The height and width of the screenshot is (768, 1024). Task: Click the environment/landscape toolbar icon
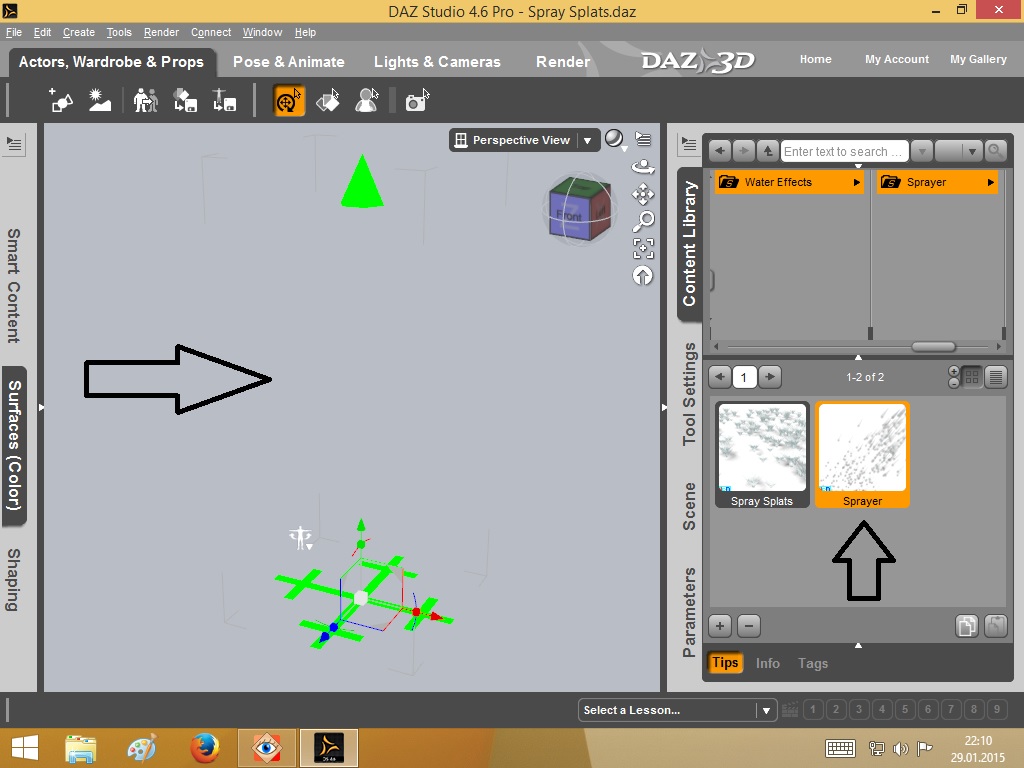(100, 101)
